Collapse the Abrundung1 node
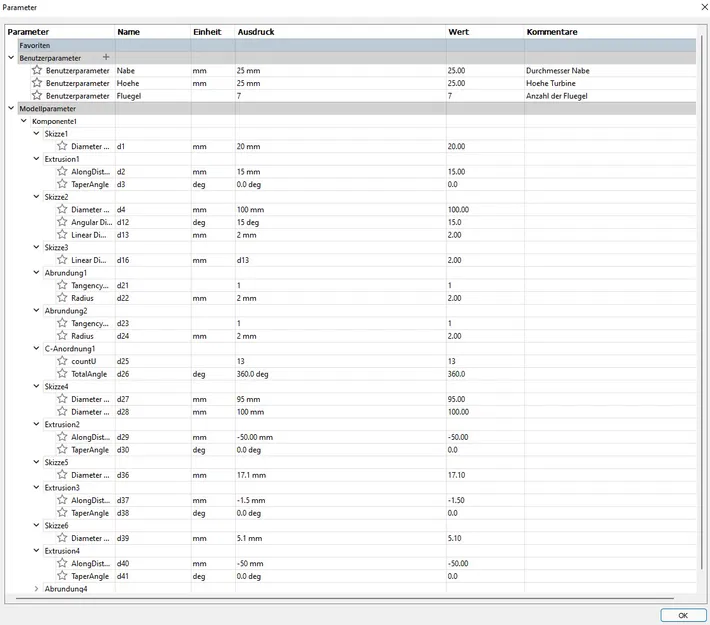 pyautogui.click(x=37, y=273)
